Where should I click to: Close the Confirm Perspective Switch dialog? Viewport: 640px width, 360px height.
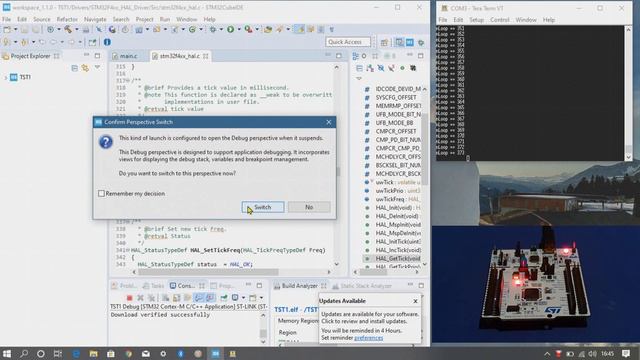(x=329, y=122)
